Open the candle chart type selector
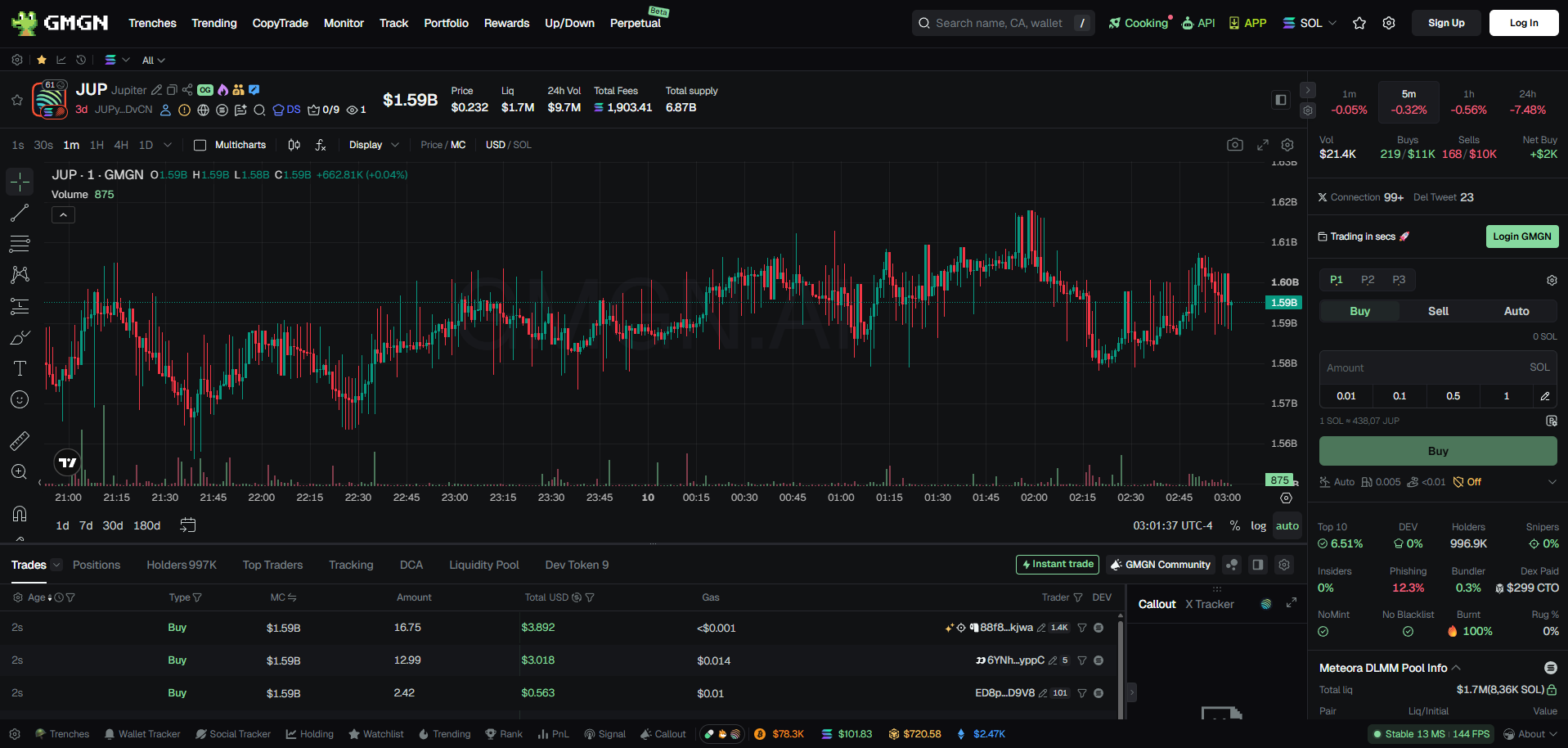The image size is (1568, 748). [x=294, y=145]
